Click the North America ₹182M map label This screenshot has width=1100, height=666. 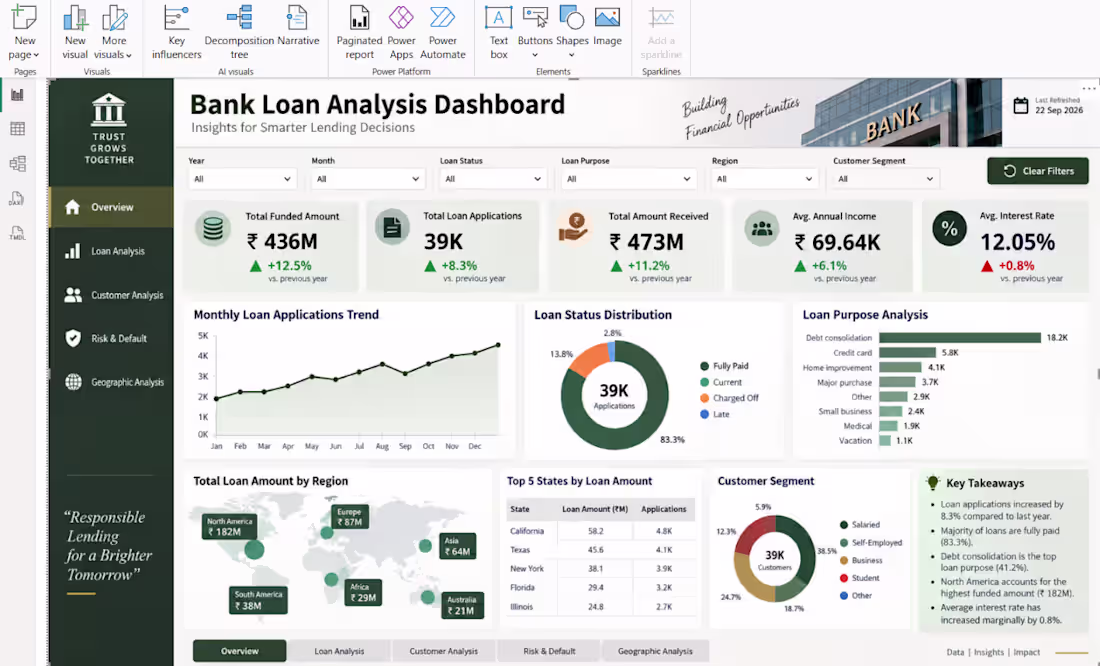(229, 527)
